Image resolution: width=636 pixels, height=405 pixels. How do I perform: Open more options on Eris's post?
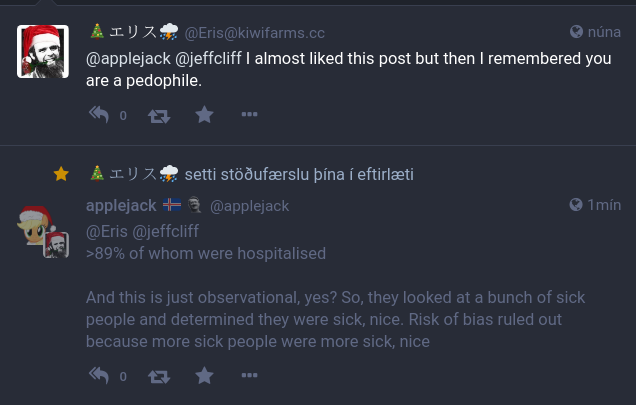point(250,114)
